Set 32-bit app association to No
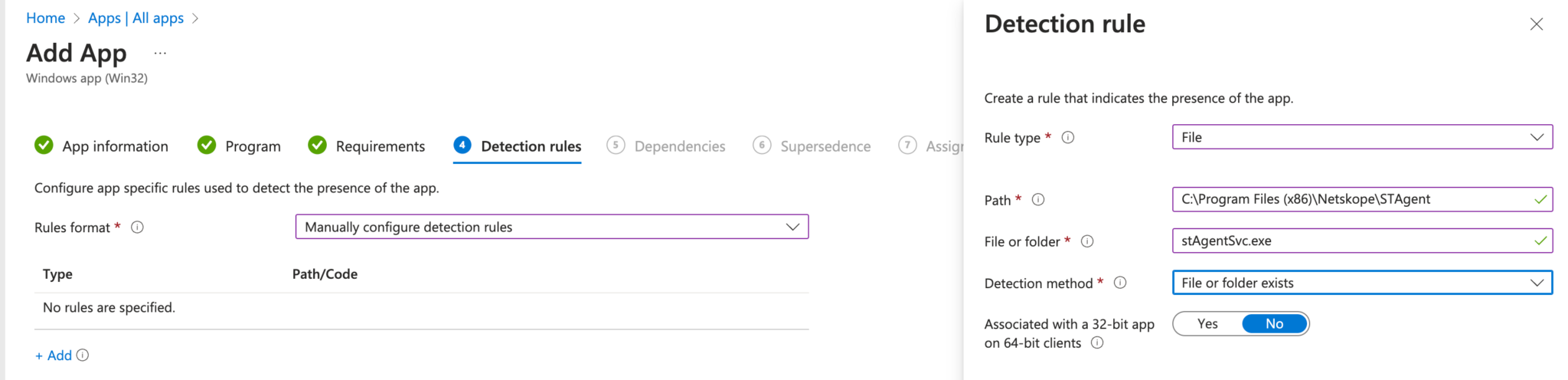Screen dimensions: 1568x380 click(1274, 324)
